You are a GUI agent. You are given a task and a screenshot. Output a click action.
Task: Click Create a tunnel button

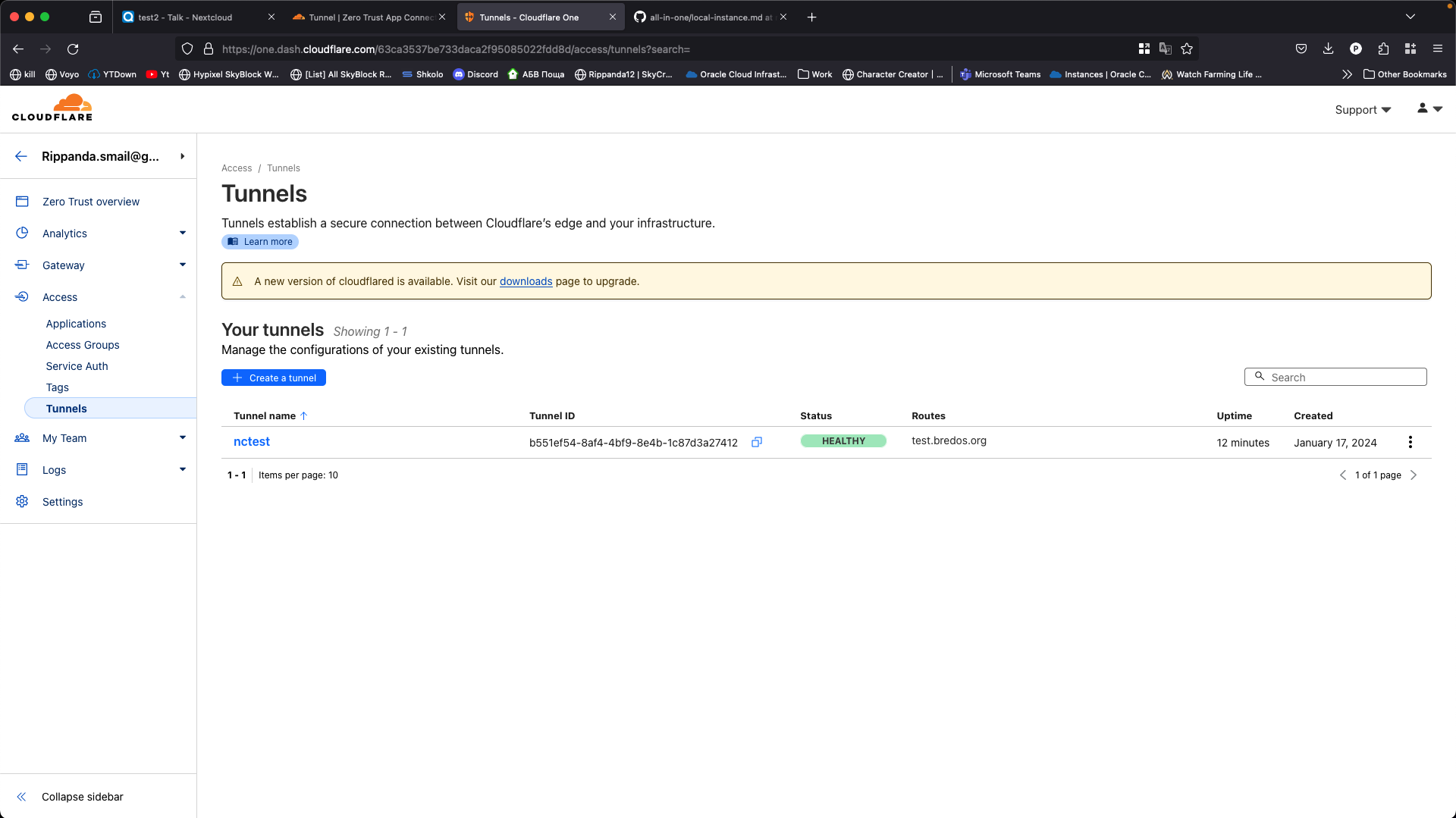pyautogui.click(x=274, y=378)
